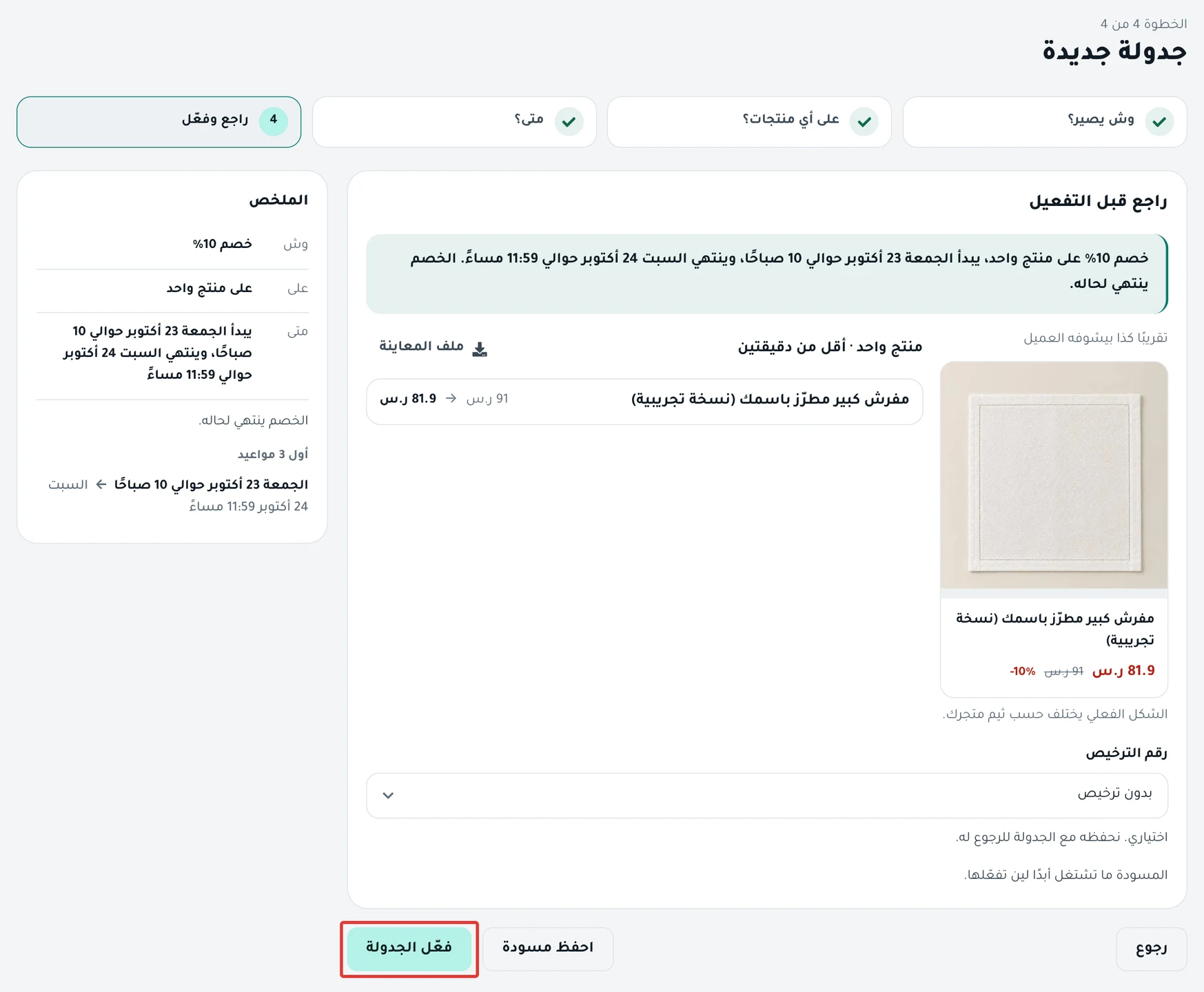Go back using the رجوع button
The image size is (1204, 992).
(x=1151, y=948)
